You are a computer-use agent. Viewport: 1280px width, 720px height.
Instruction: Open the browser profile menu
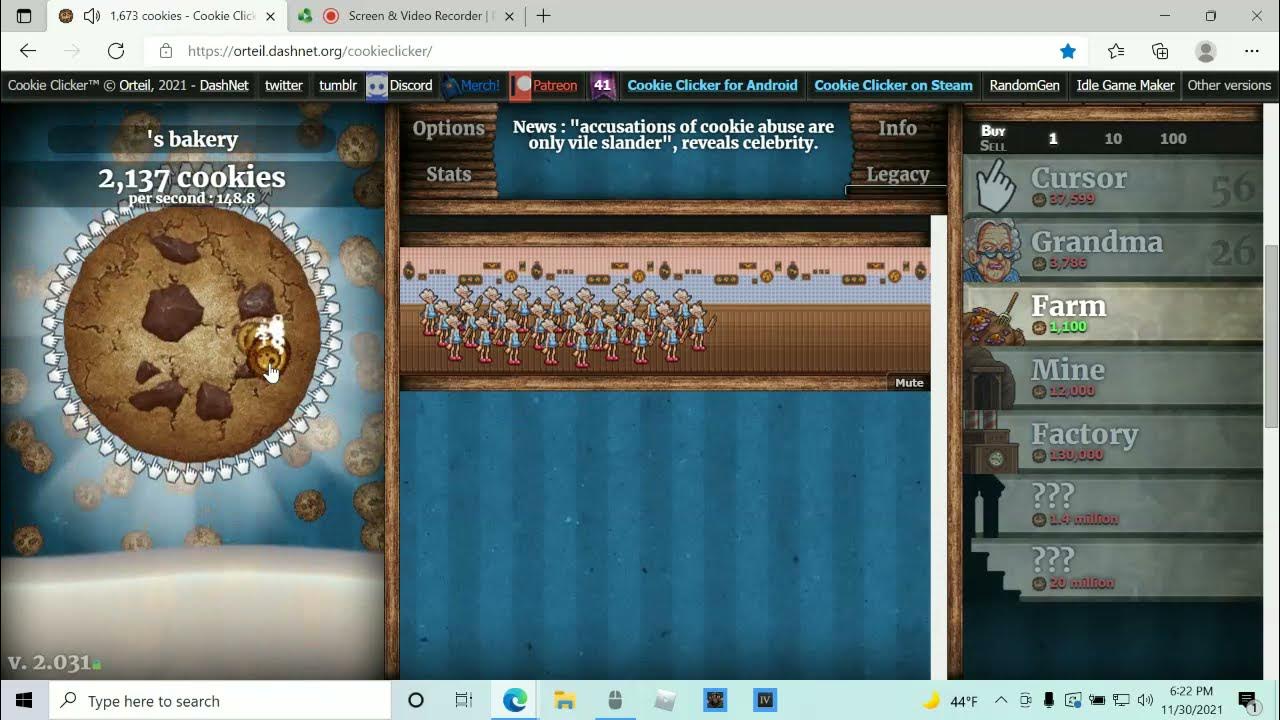pos(1206,51)
